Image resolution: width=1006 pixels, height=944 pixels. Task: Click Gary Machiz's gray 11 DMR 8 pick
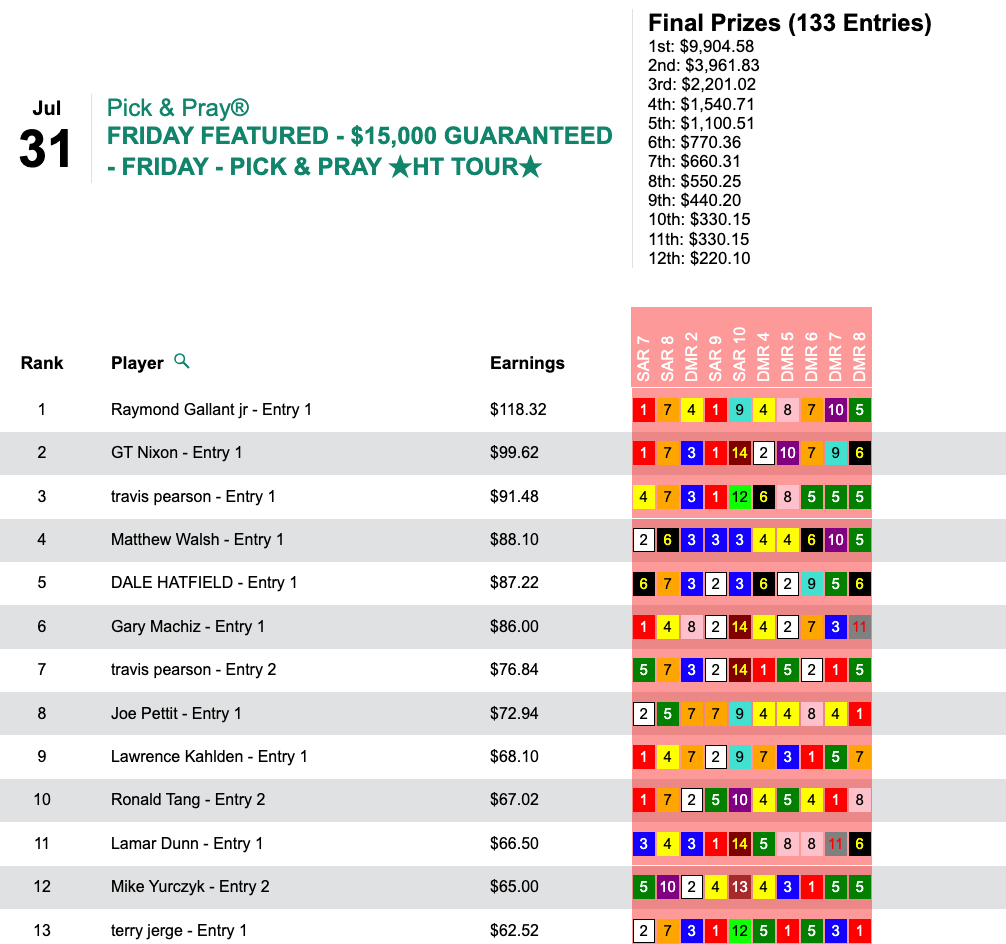coord(860,627)
